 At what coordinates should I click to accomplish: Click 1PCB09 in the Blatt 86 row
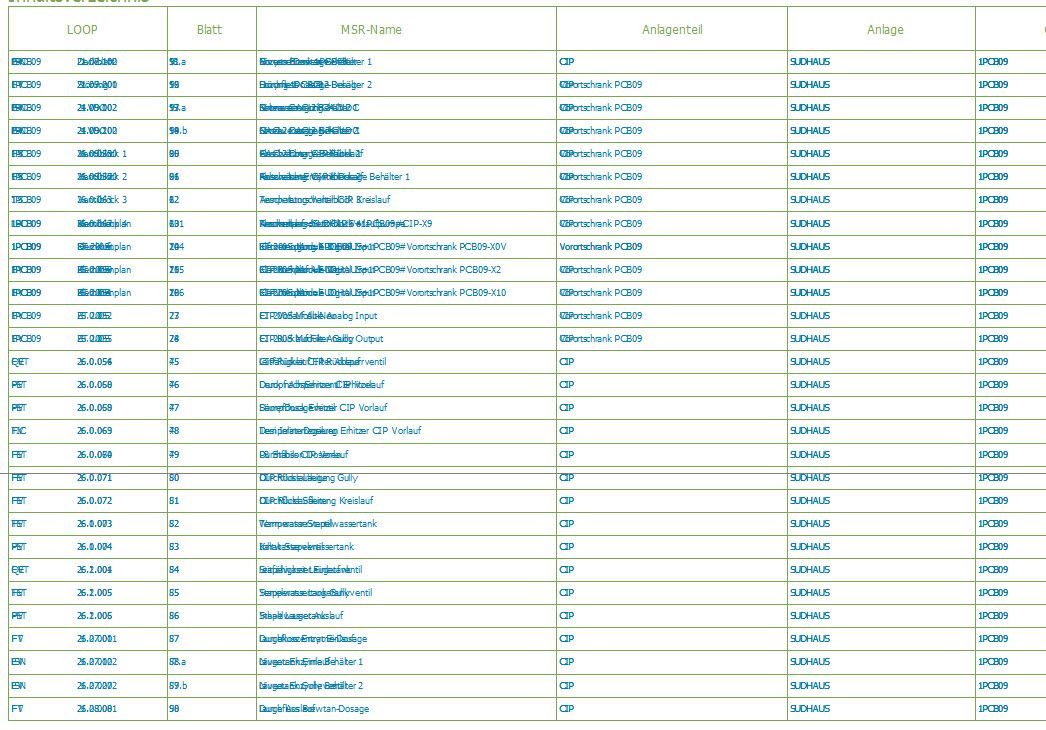click(x=993, y=616)
